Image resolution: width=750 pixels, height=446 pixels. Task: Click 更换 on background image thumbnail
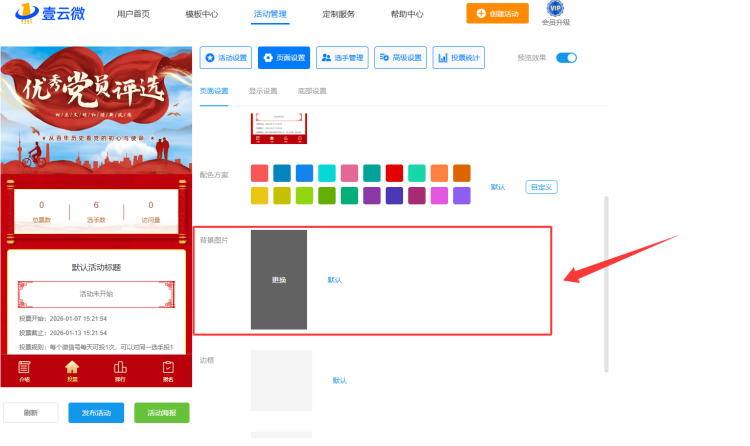(279, 280)
